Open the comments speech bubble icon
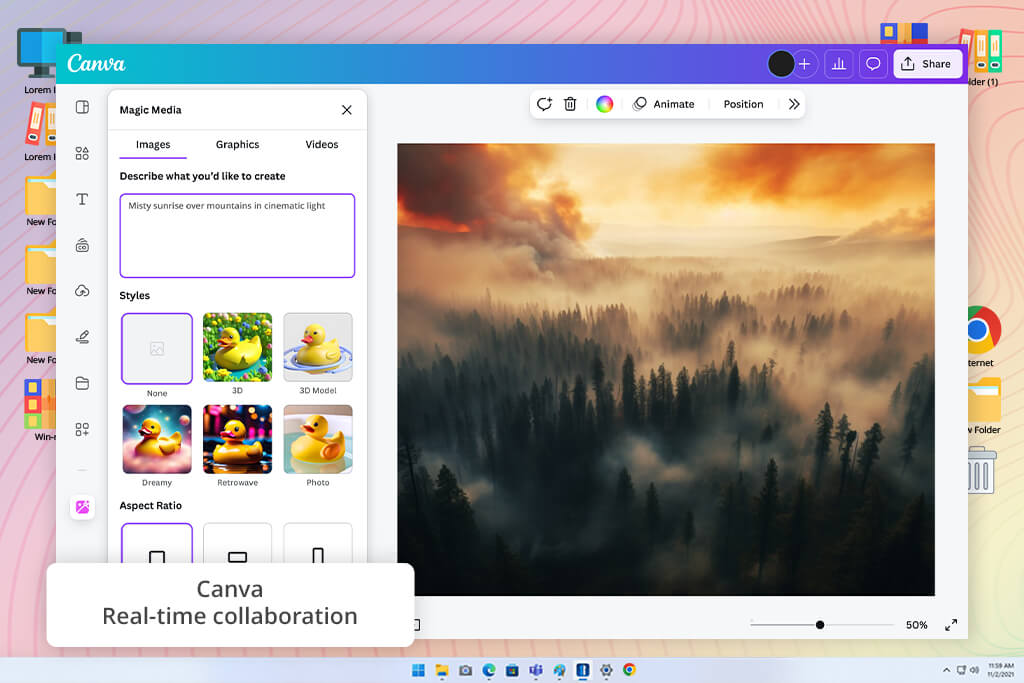The height and width of the screenshot is (683, 1024). click(x=873, y=64)
